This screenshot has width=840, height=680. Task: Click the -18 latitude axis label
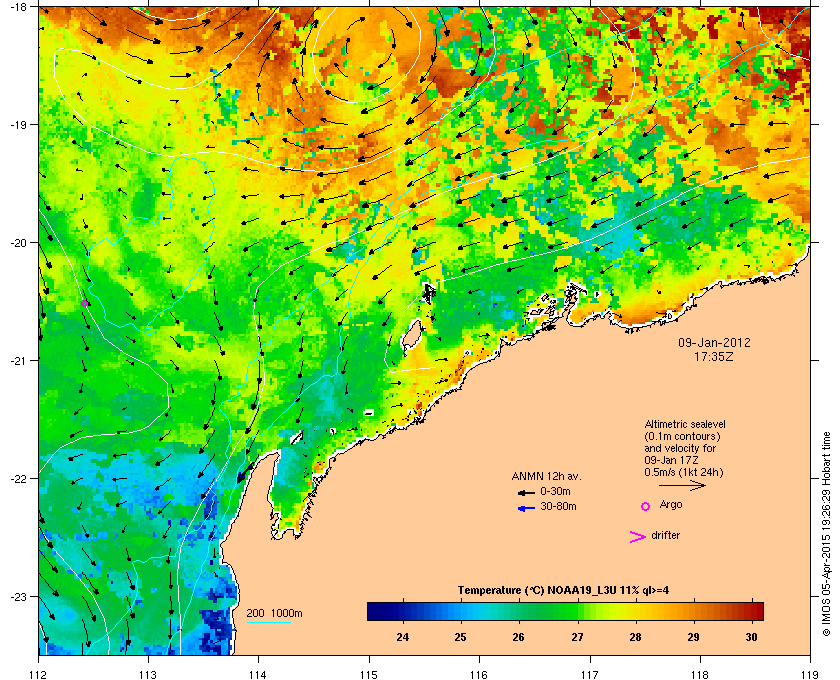18,7
